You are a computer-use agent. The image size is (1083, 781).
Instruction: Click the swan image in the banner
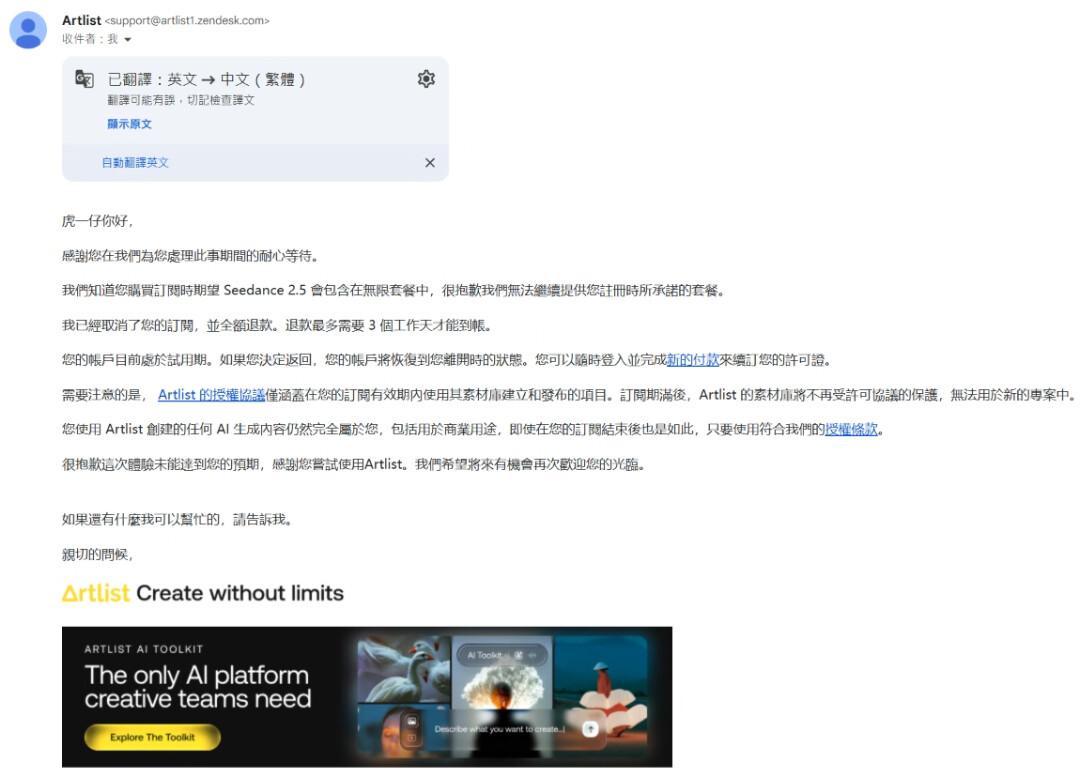point(404,670)
